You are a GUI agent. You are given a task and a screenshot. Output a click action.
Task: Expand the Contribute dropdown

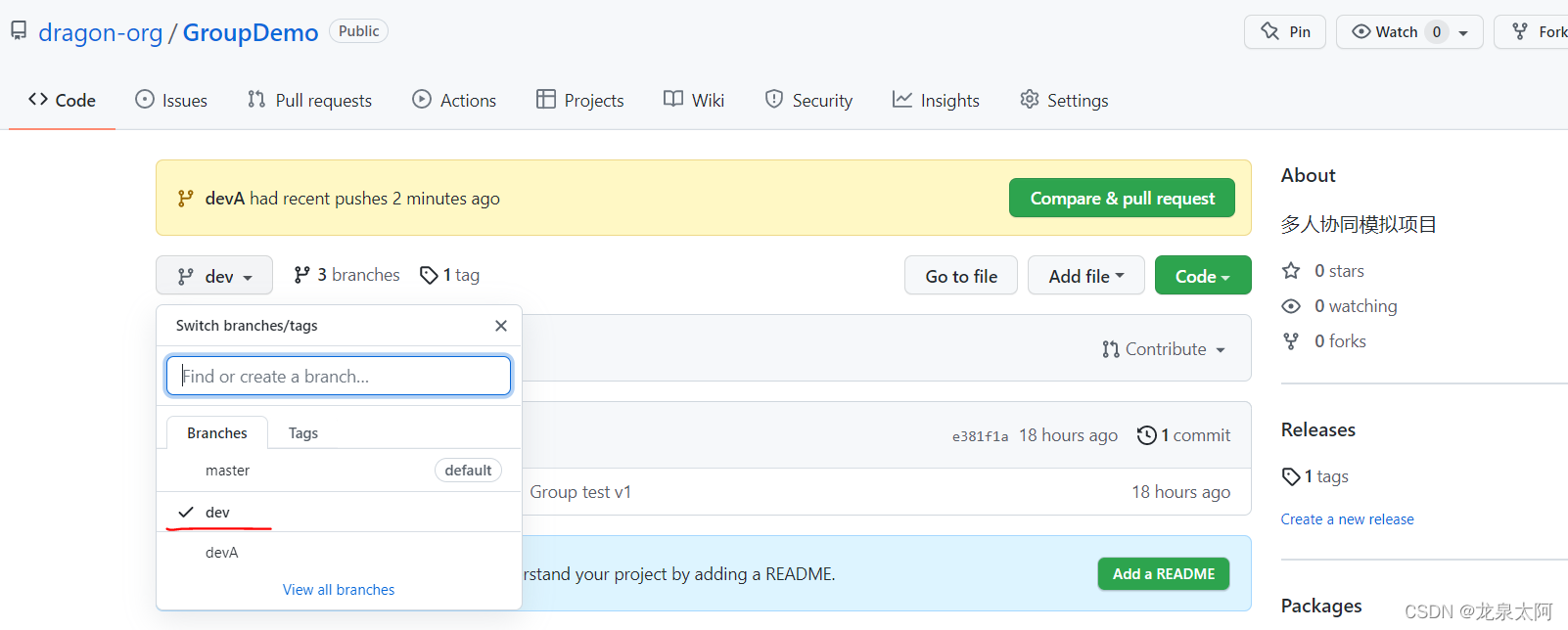pos(1163,349)
